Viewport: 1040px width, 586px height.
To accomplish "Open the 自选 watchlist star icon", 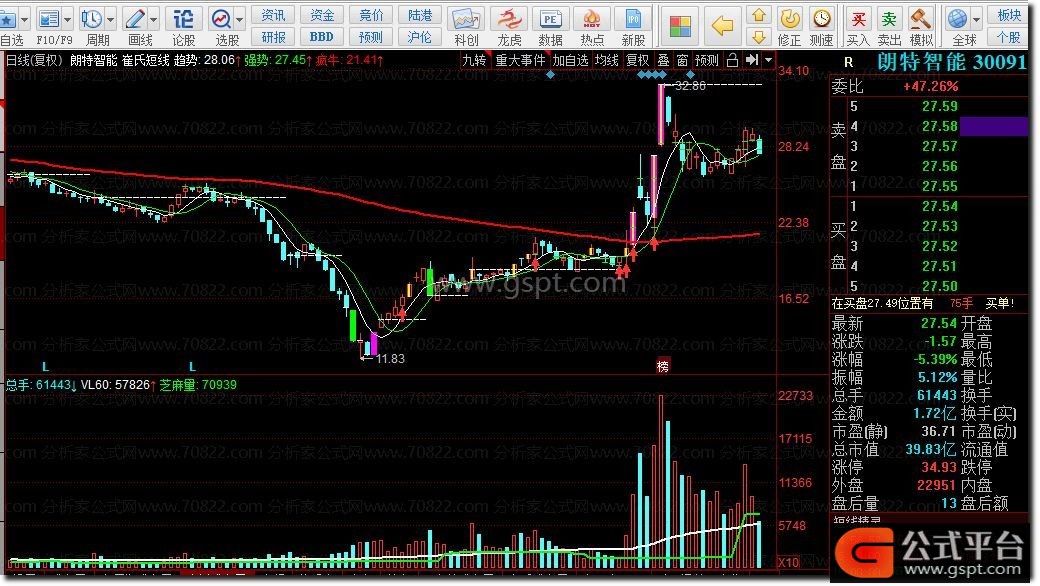I will 9,19.
